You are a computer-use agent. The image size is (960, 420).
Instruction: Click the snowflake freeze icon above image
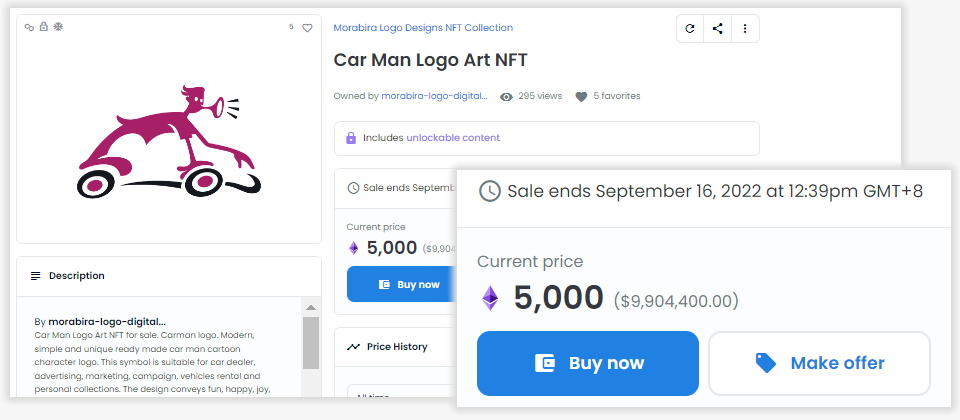[57, 27]
